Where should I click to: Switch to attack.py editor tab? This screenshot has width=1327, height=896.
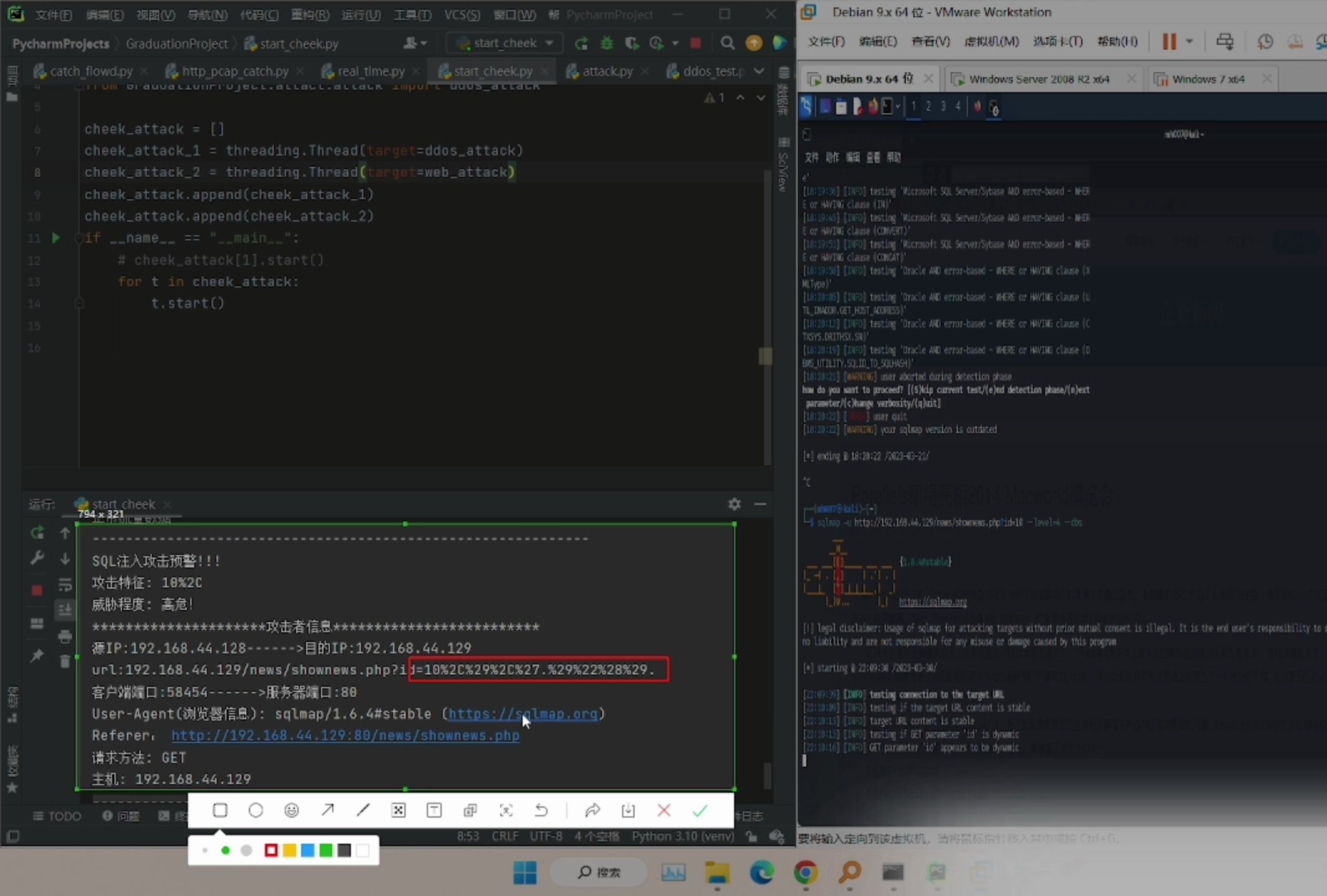pyautogui.click(x=607, y=71)
